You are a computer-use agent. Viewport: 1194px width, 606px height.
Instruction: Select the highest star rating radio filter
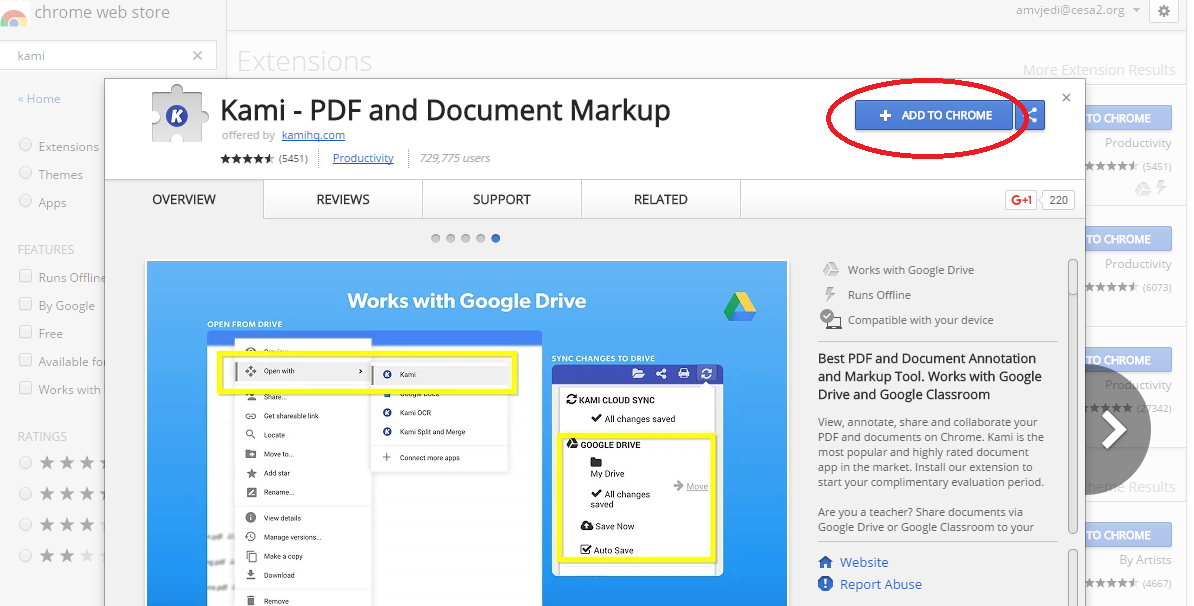pyautogui.click(x=25, y=463)
